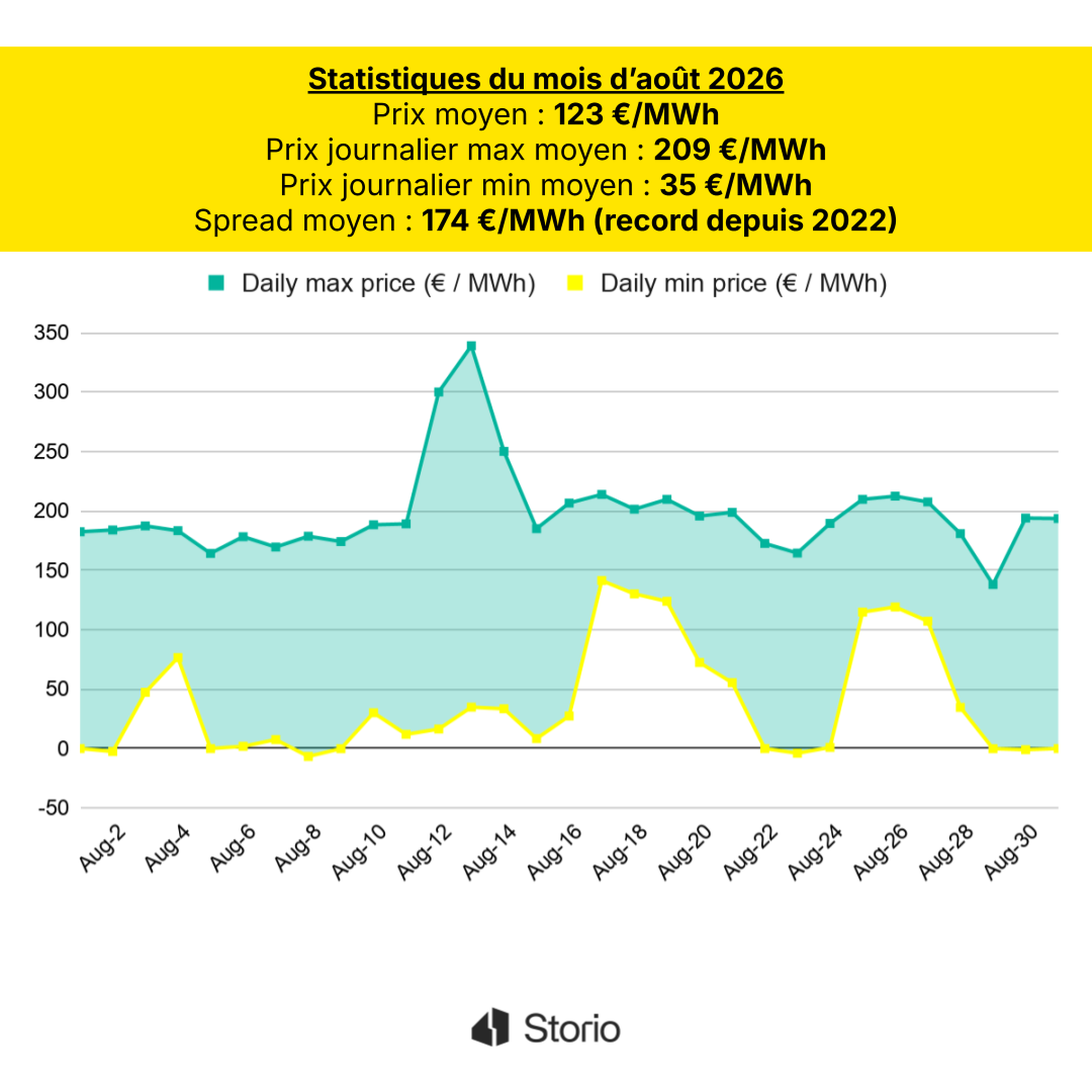
Task: Click the Storio brand name text
Action: pos(572,1028)
